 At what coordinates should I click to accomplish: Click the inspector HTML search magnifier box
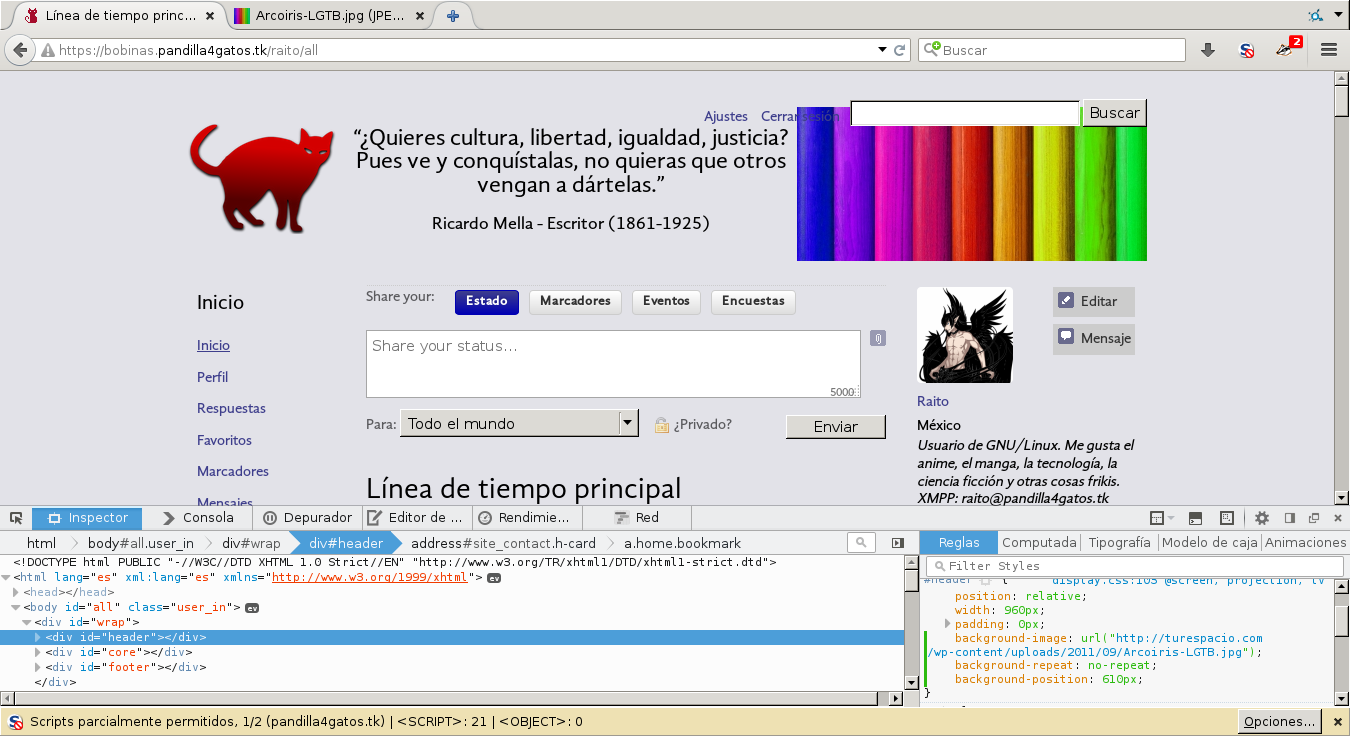(x=861, y=542)
